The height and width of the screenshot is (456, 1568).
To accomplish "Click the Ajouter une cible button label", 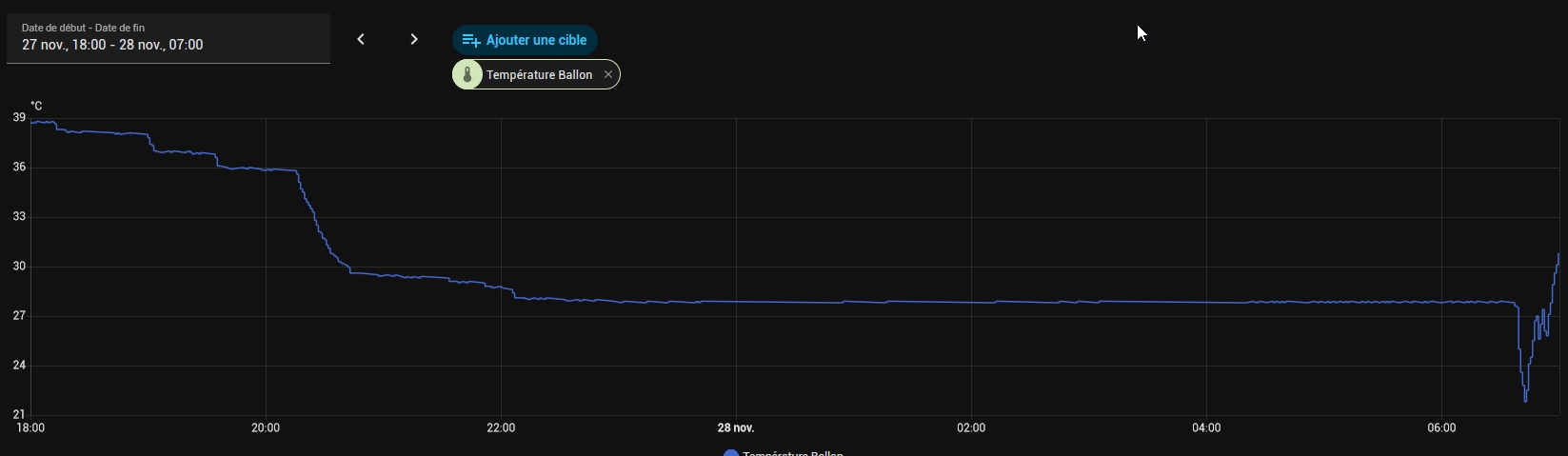I will tap(536, 40).
